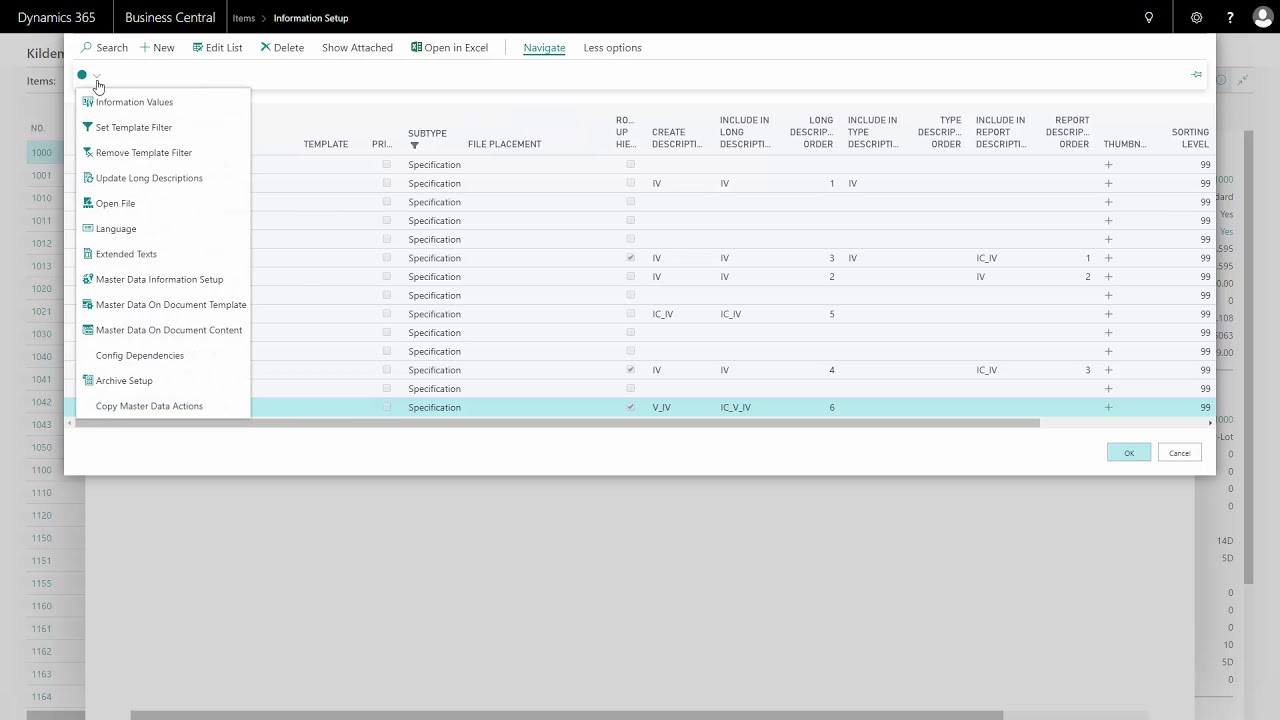Viewport: 1280px width, 720px height.
Task: Run Update Long Descriptions
Action: (149, 178)
